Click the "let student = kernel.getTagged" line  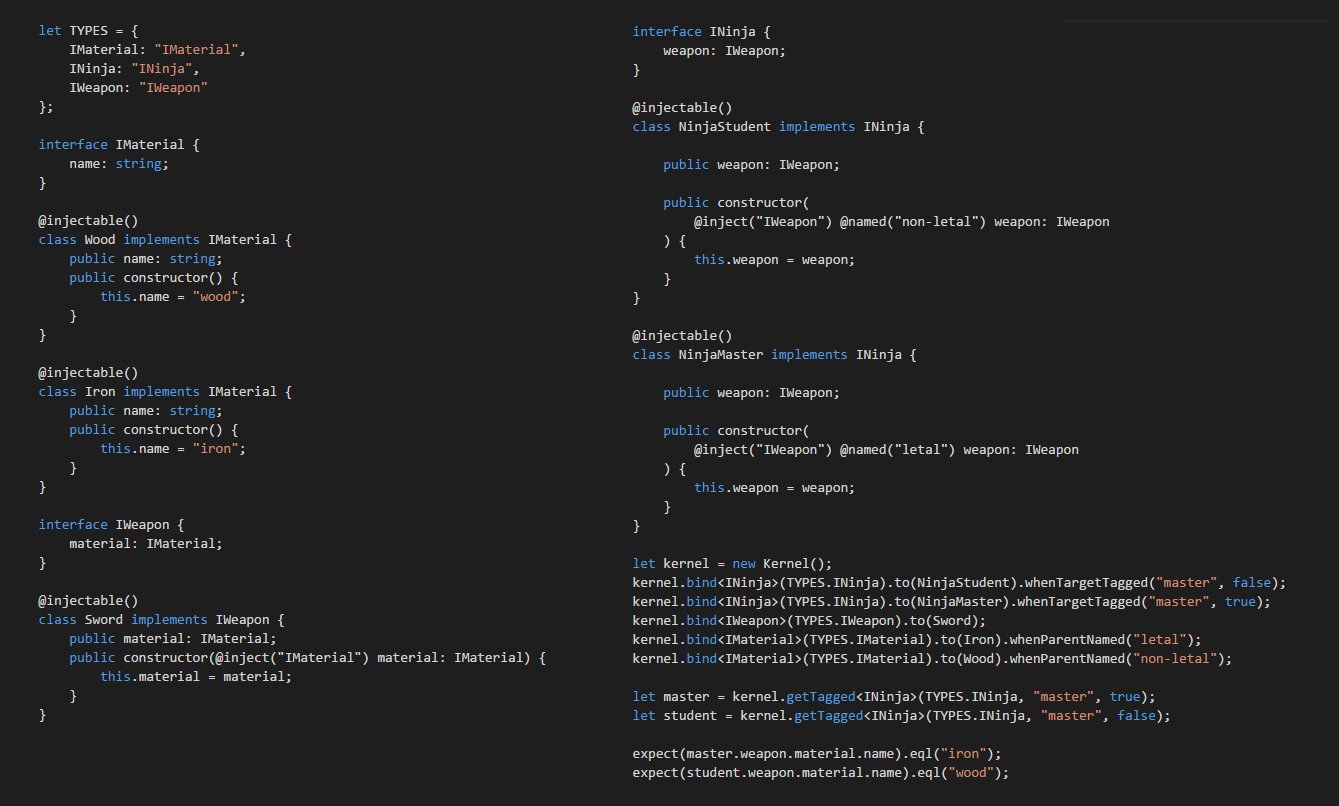(902, 716)
